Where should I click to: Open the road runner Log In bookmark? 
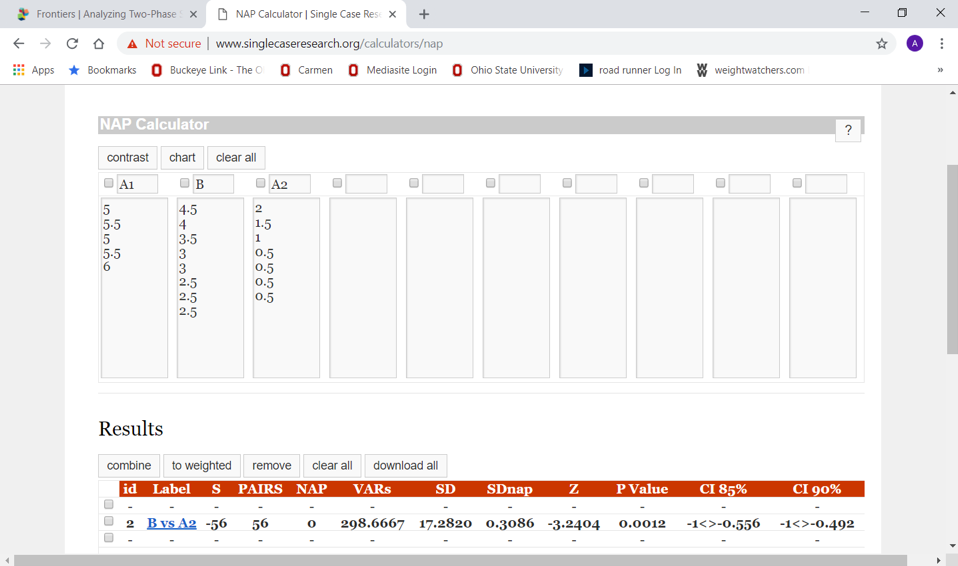[x=630, y=70]
